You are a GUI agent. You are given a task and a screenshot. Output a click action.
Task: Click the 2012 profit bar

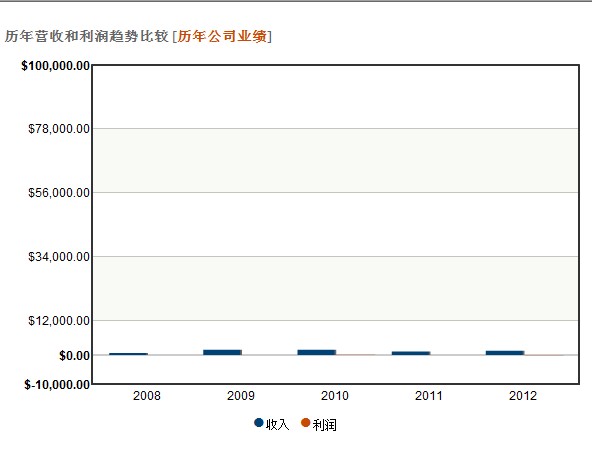(x=544, y=355)
